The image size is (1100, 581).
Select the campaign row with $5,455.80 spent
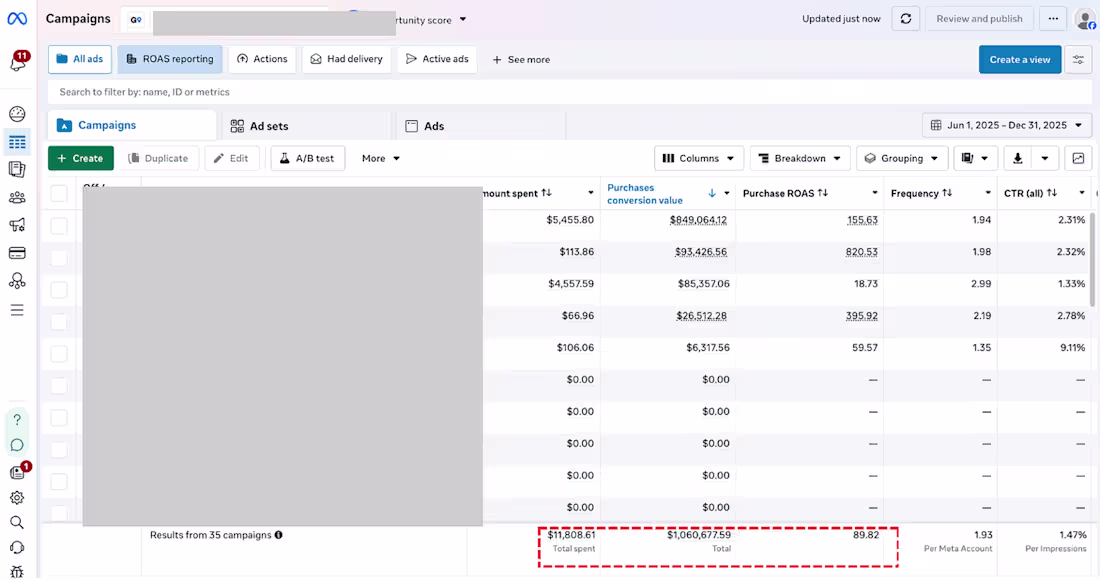click(x=59, y=225)
